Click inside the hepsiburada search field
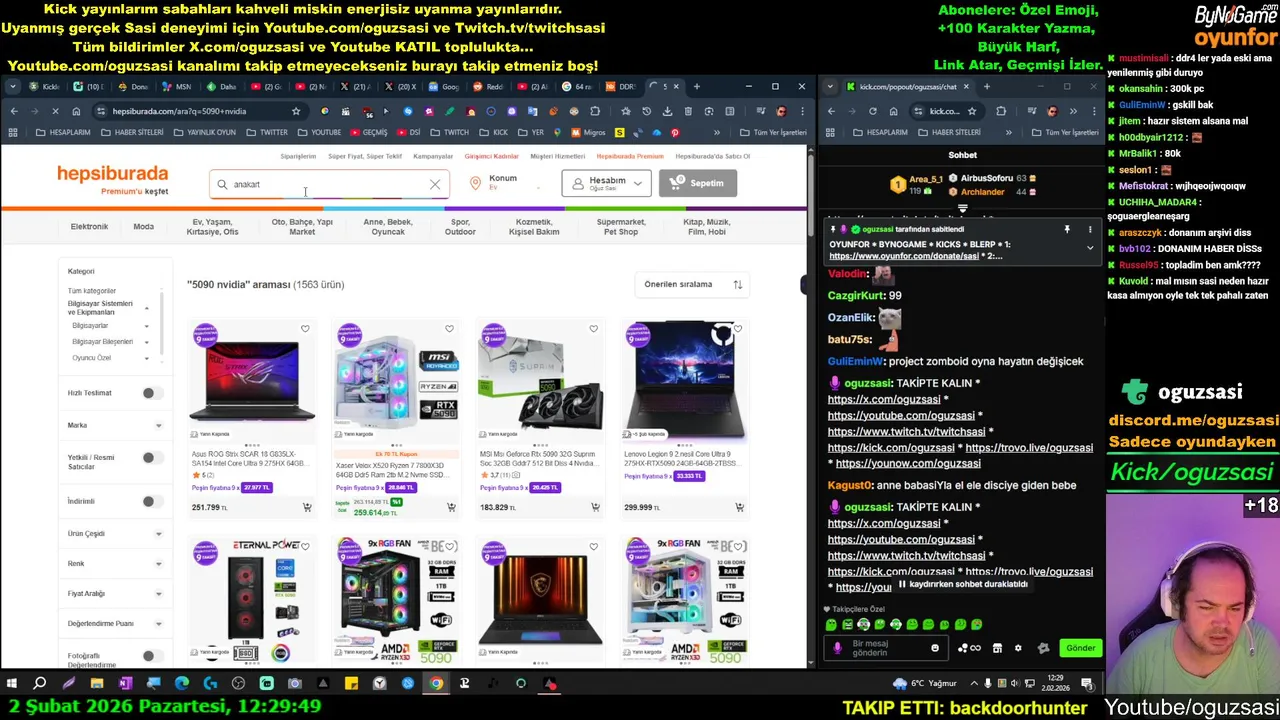The height and width of the screenshot is (720, 1280). (330, 184)
